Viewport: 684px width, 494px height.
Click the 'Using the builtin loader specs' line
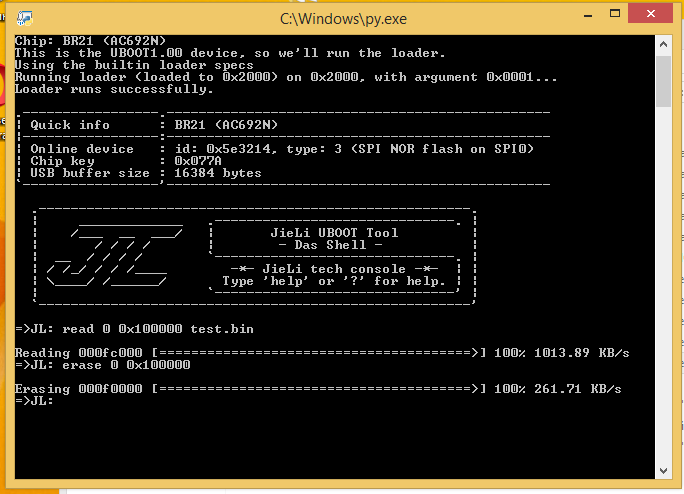134,65
